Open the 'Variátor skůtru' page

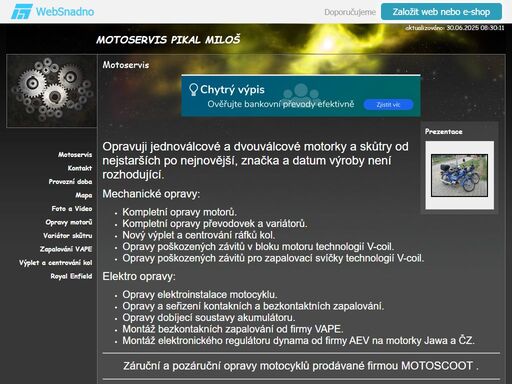(x=67, y=236)
